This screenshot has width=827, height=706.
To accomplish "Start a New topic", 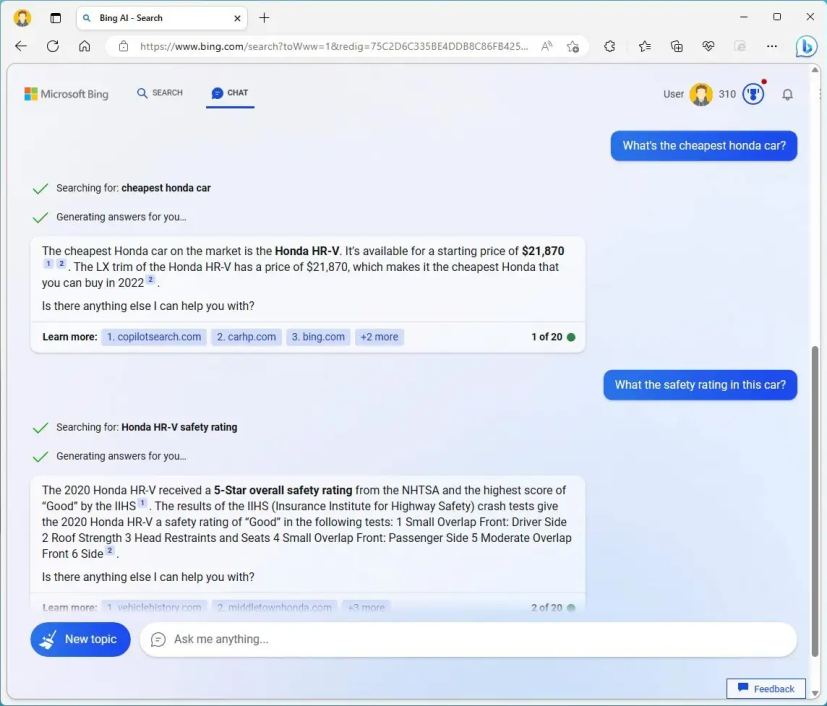I will pyautogui.click(x=81, y=639).
